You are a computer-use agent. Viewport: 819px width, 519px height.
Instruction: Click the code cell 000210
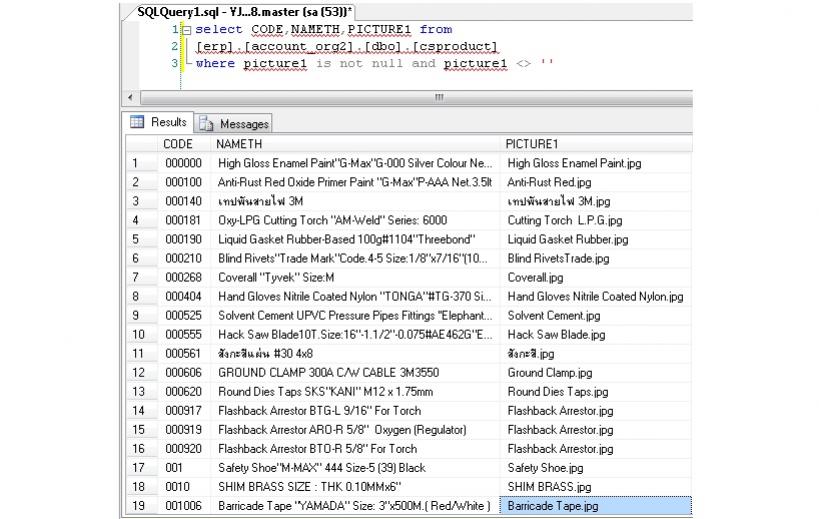[184, 258]
